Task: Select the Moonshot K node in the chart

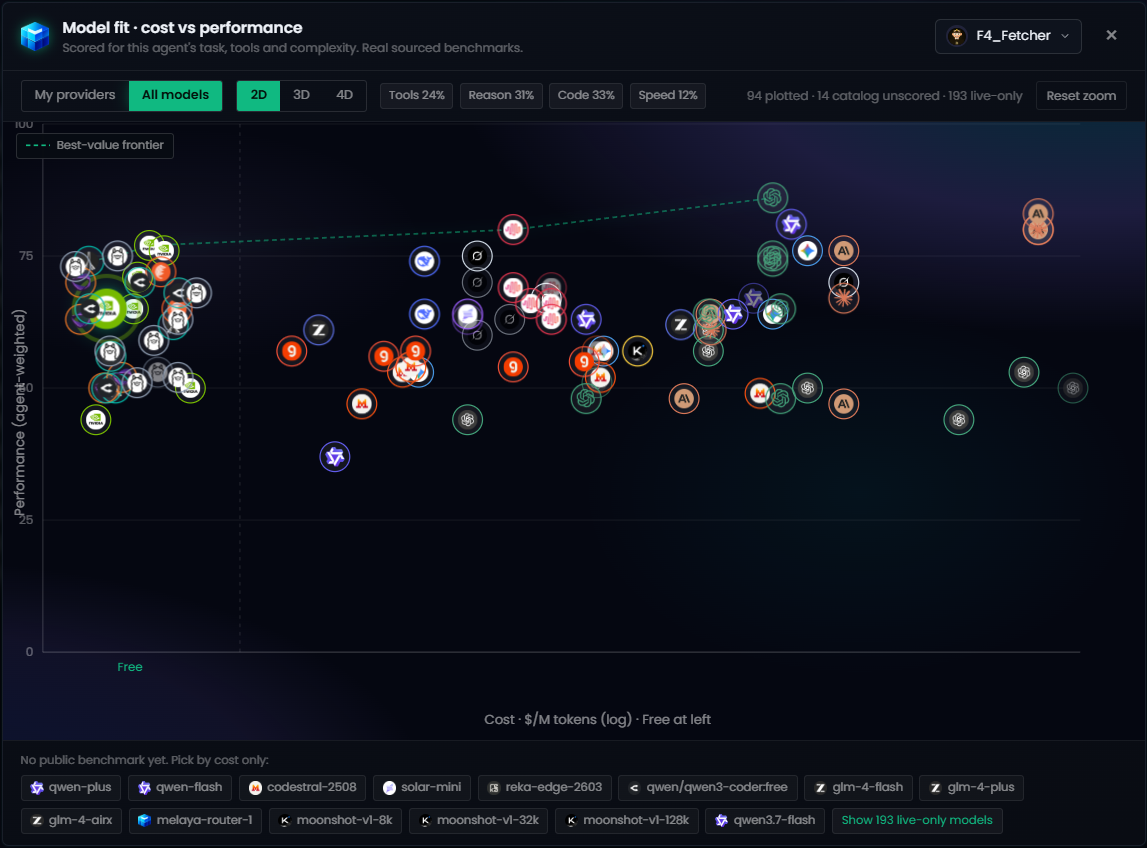Action: click(x=637, y=351)
